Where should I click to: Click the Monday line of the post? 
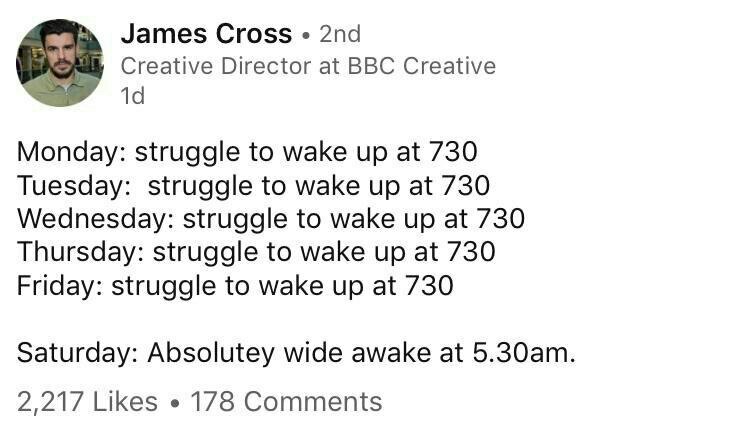247,153
